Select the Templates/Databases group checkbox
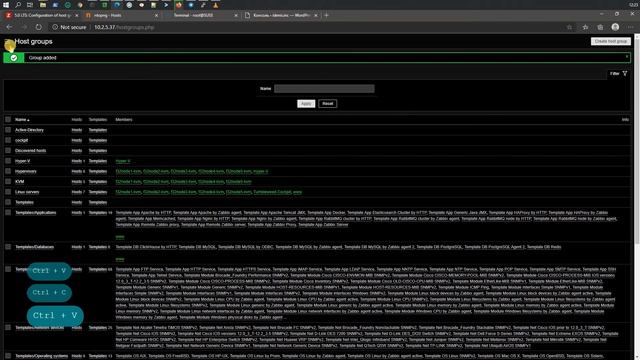Image resolution: width=640 pixels, height=360 pixels. click(x=8, y=247)
